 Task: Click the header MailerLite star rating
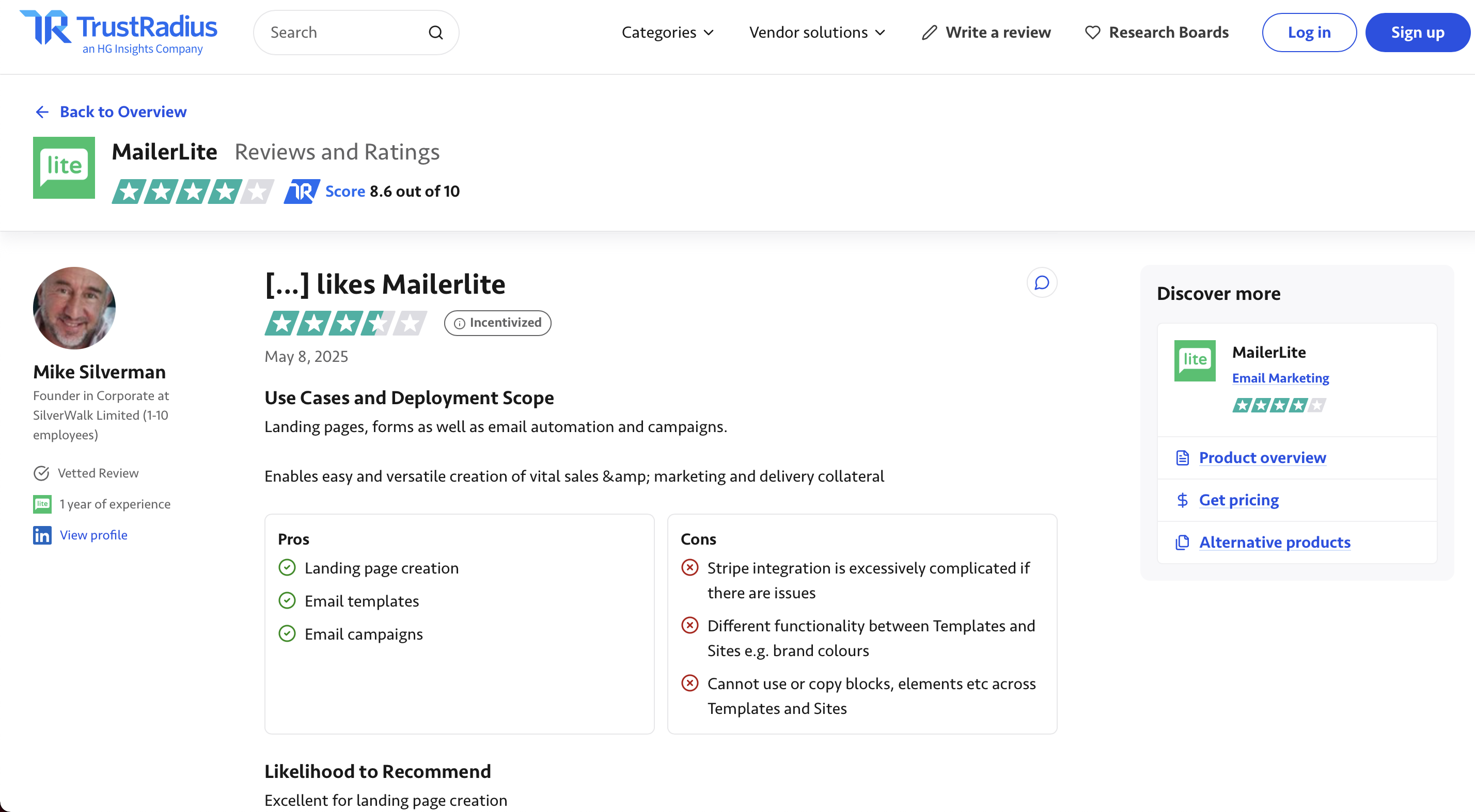point(193,192)
